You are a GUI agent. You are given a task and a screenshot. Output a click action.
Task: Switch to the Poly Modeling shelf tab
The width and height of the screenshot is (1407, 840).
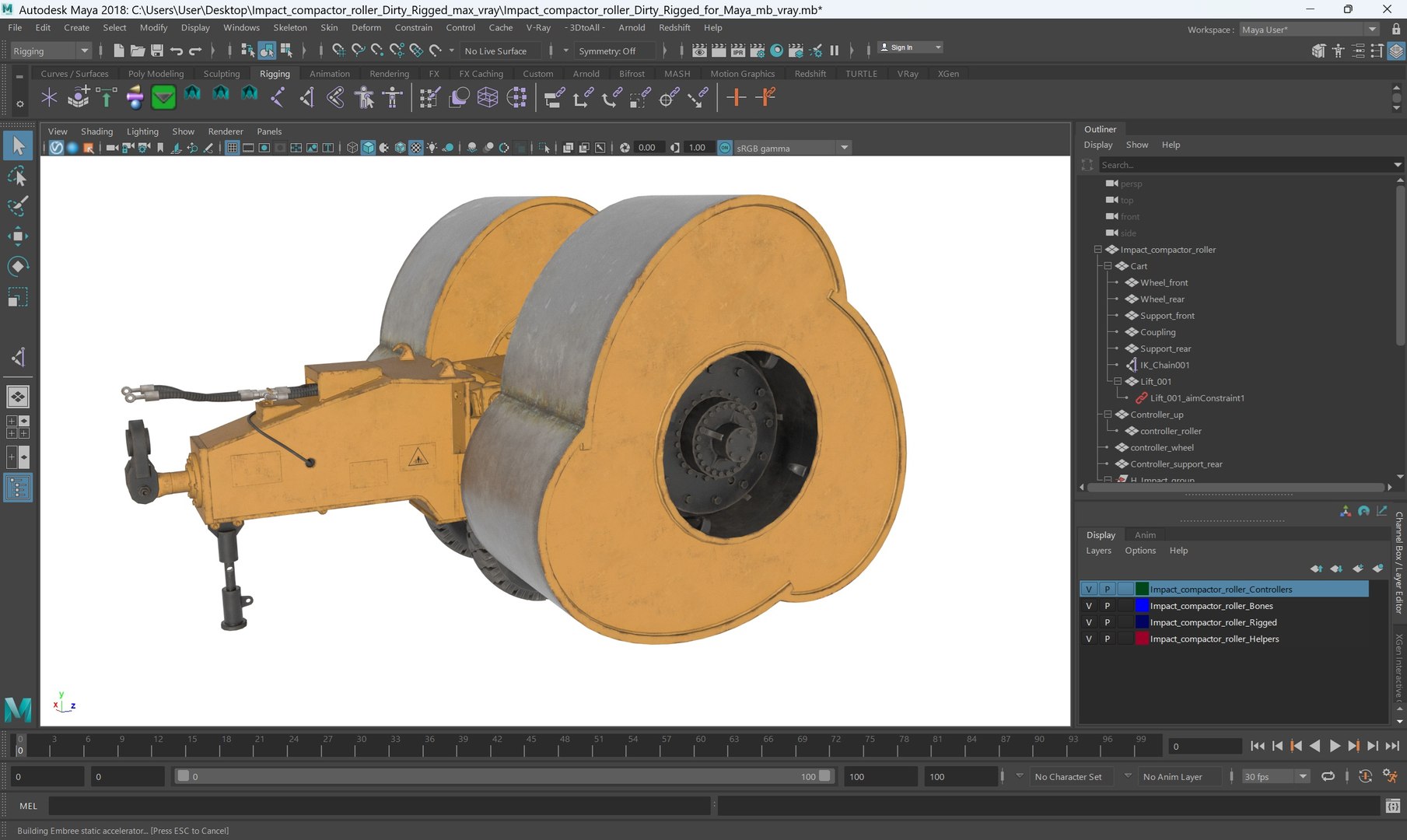pos(156,74)
